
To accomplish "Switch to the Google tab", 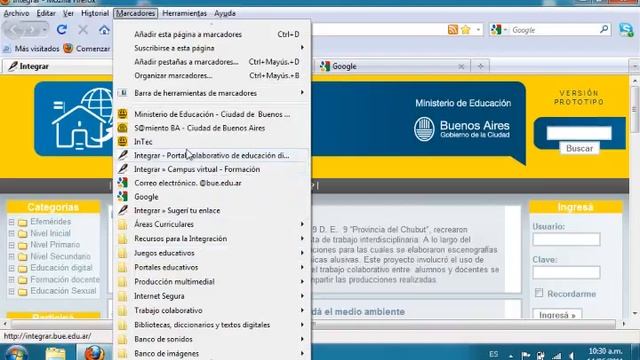I will point(392,66).
